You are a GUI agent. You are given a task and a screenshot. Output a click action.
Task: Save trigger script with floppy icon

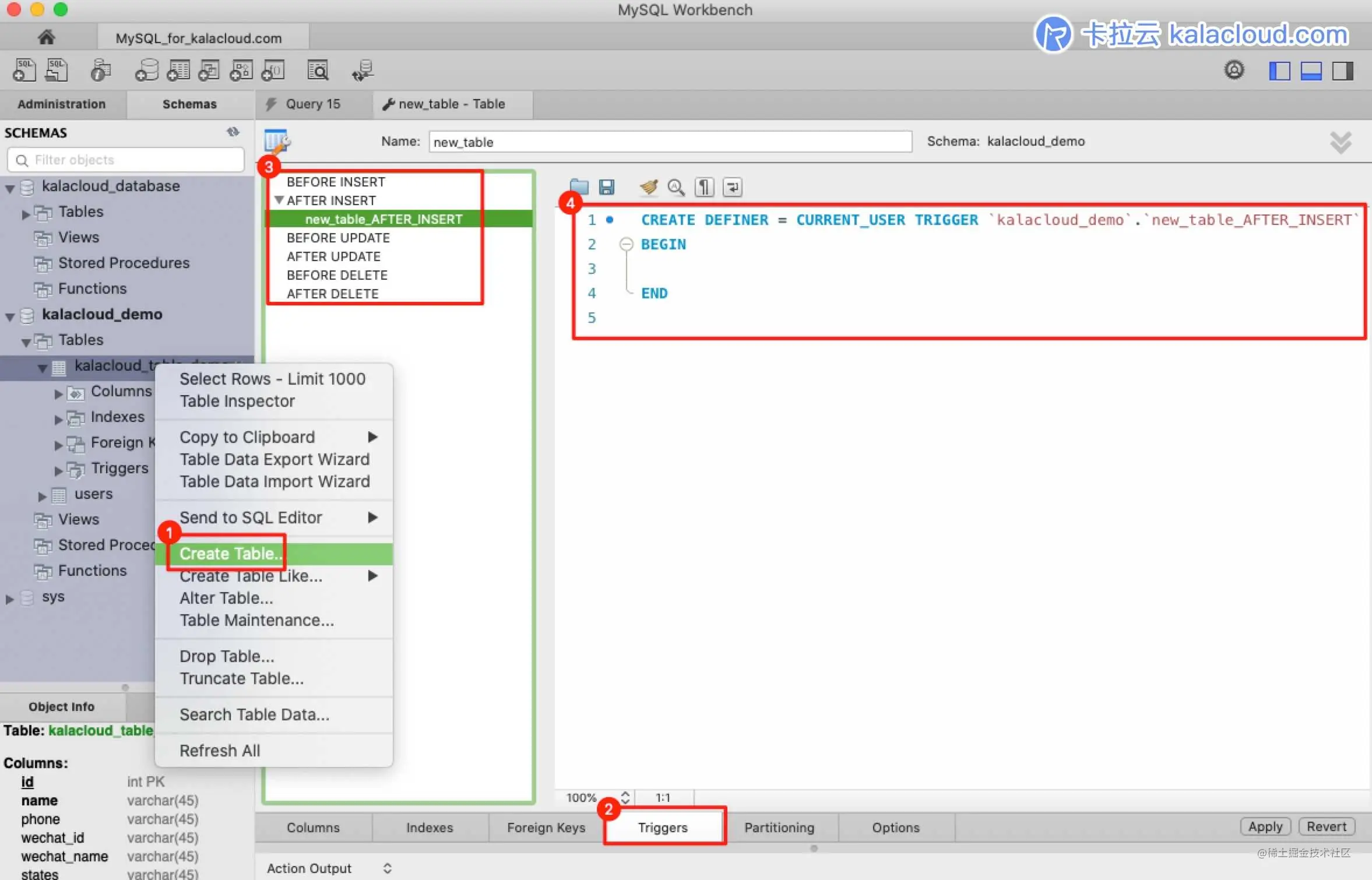[x=607, y=186]
